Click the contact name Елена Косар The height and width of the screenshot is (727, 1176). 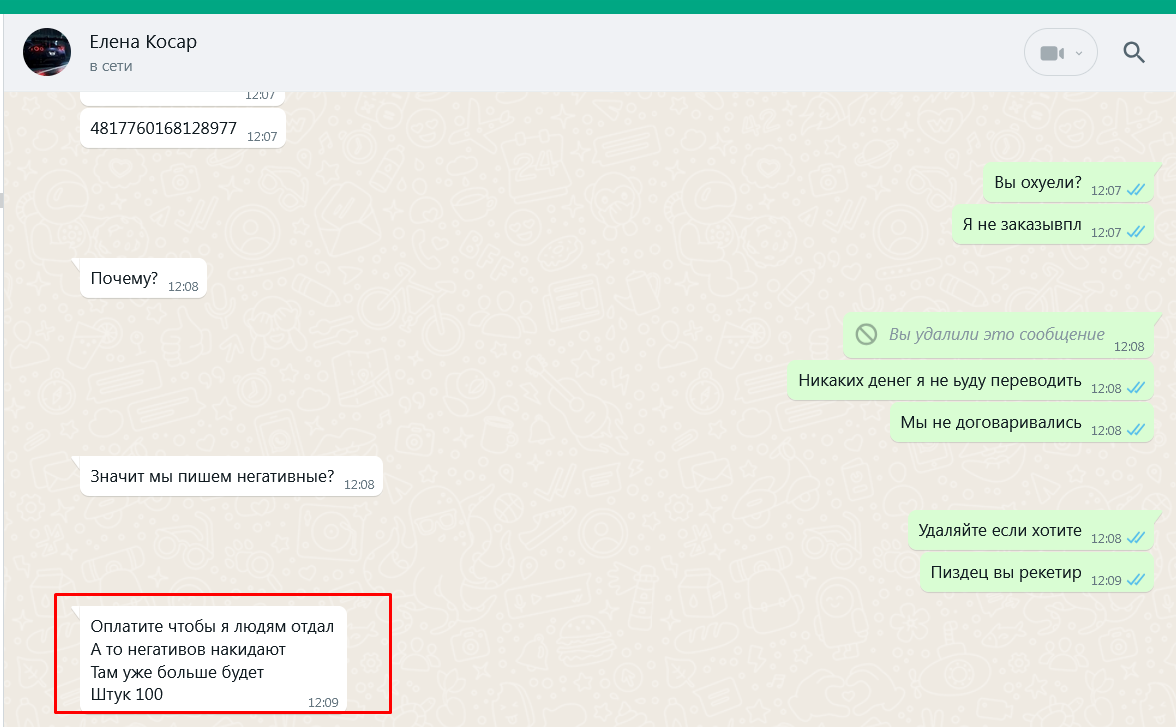click(x=143, y=42)
